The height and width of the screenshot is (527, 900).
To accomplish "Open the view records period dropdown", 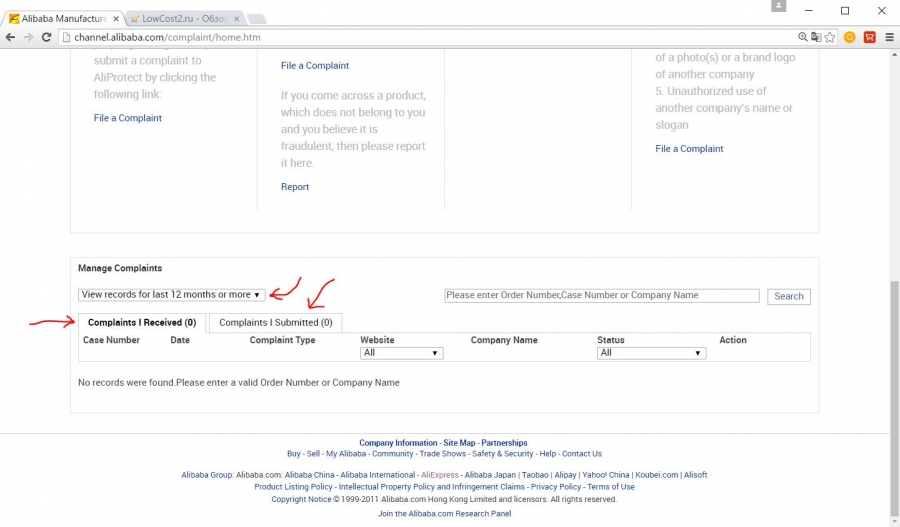I will pos(171,294).
